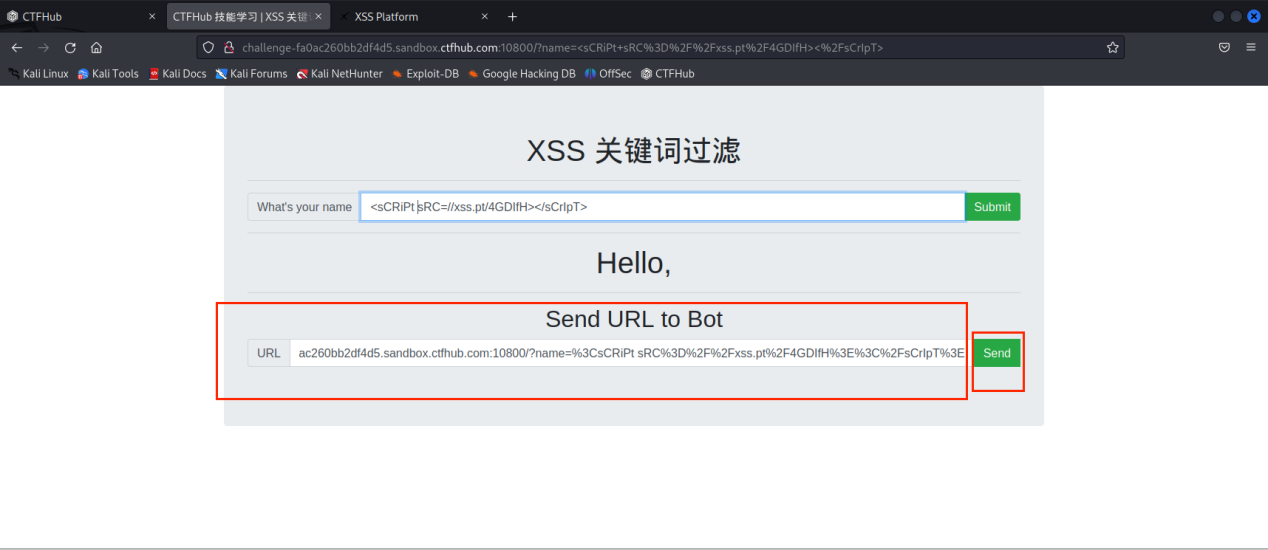Screen dimensions: 1268x550
Task: Open the browser home page
Action: coord(96,47)
